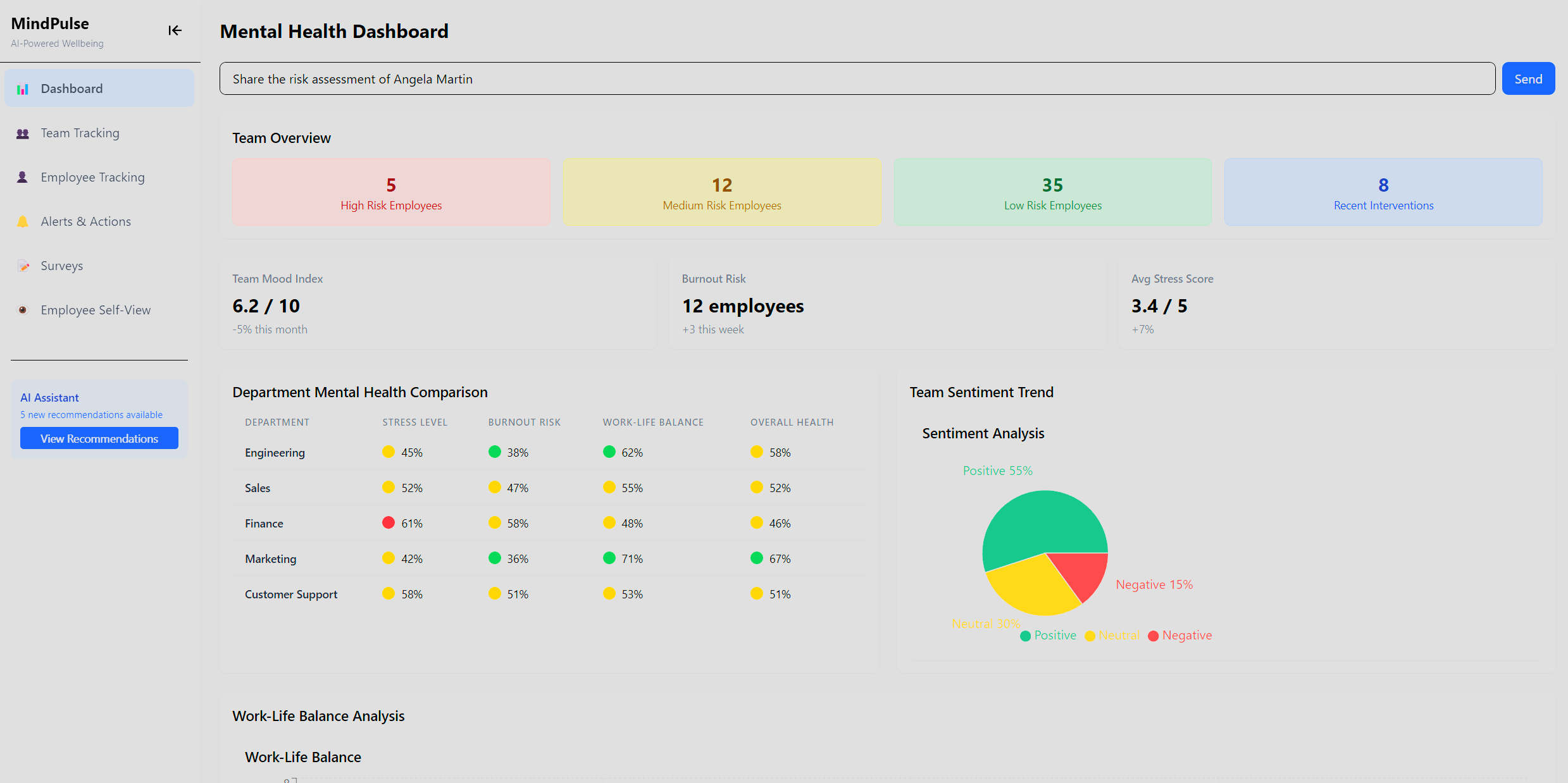The image size is (1568, 783).
Task: Click the Team Tracking people icon
Action: coord(23,133)
